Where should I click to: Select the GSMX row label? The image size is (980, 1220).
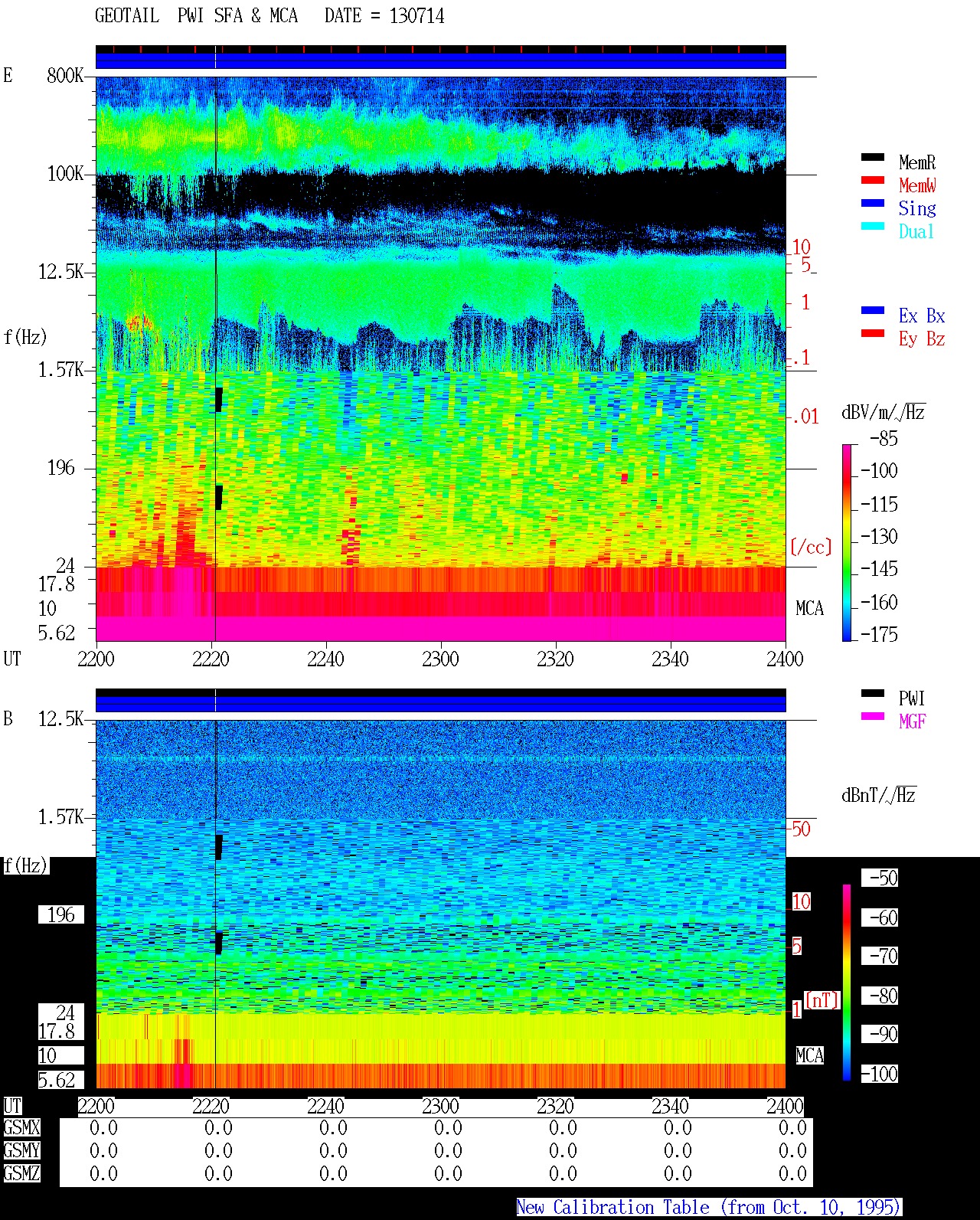[21, 1128]
